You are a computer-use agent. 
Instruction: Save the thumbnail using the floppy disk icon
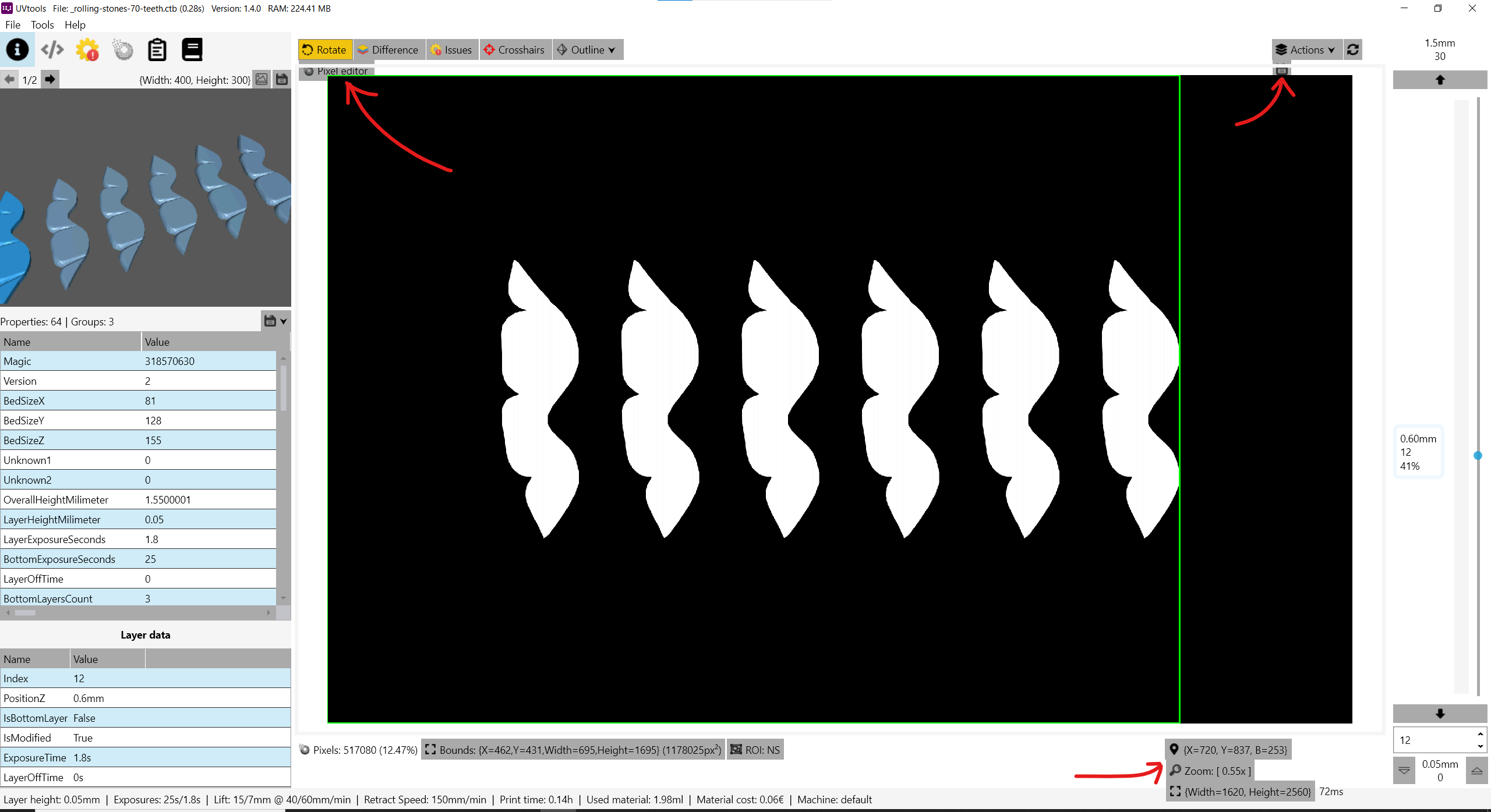coord(282,79)
